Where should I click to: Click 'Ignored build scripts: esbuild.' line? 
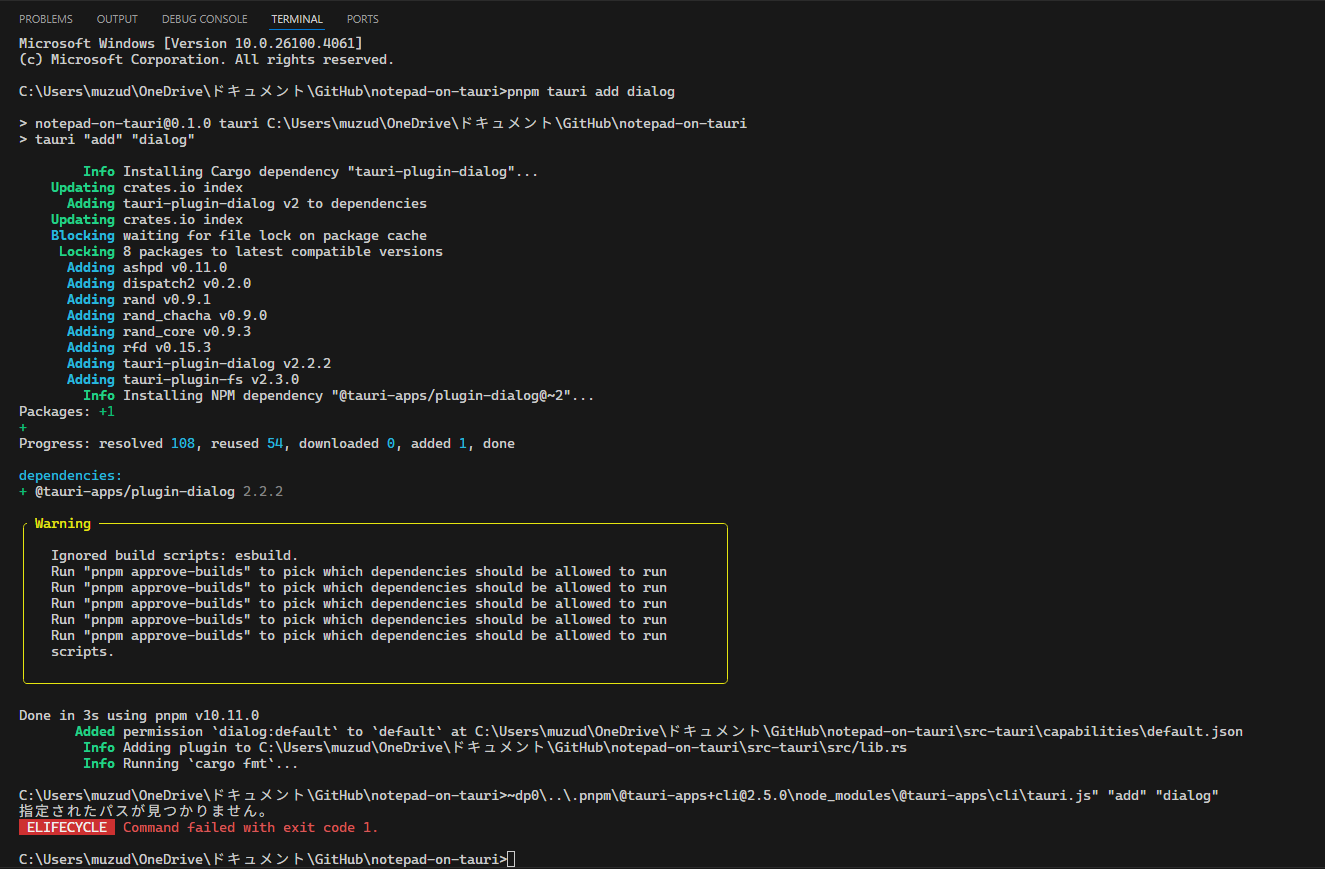tap(175, 556)
